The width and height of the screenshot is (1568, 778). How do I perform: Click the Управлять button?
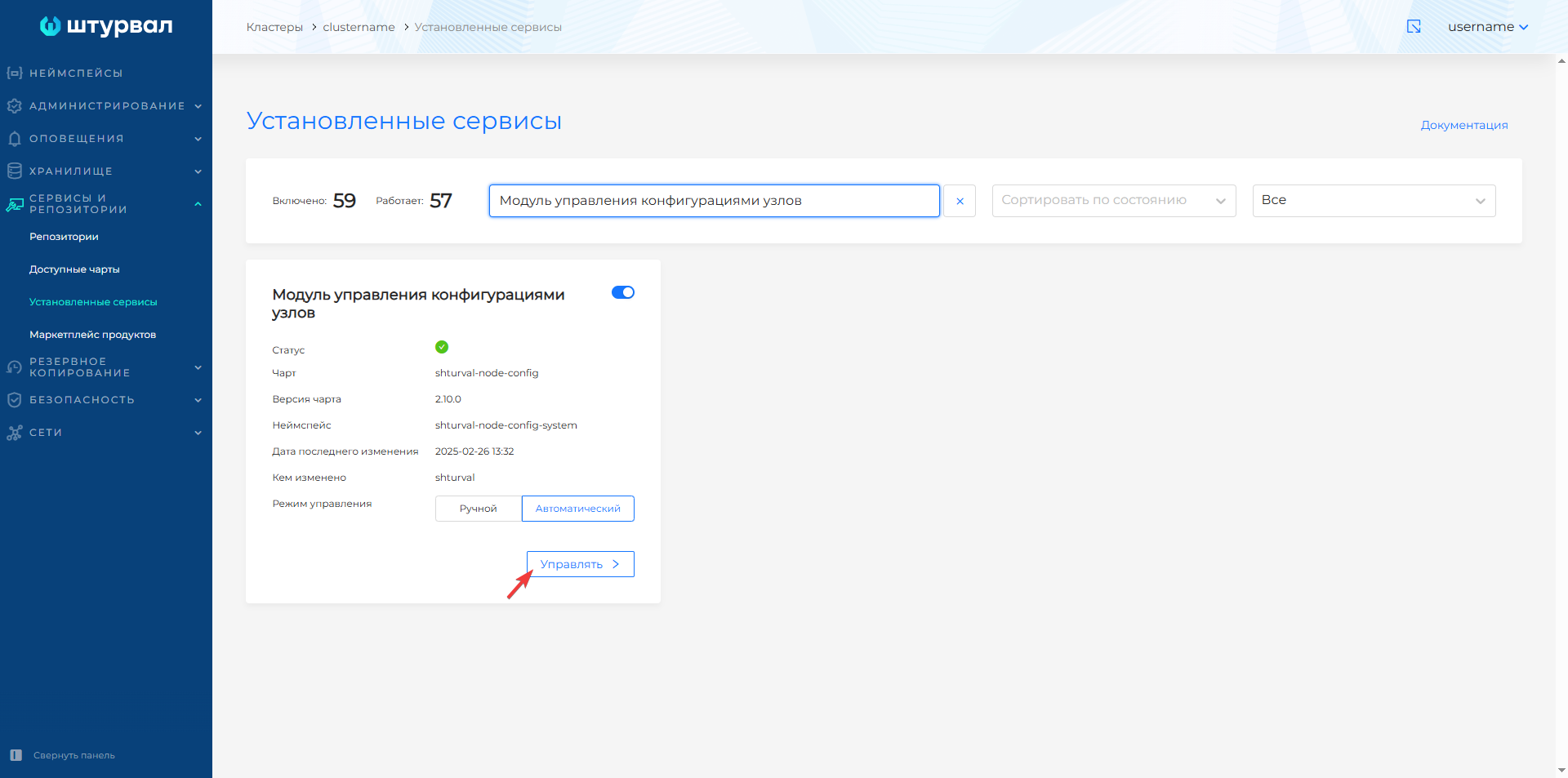click(x=580, y=564)
